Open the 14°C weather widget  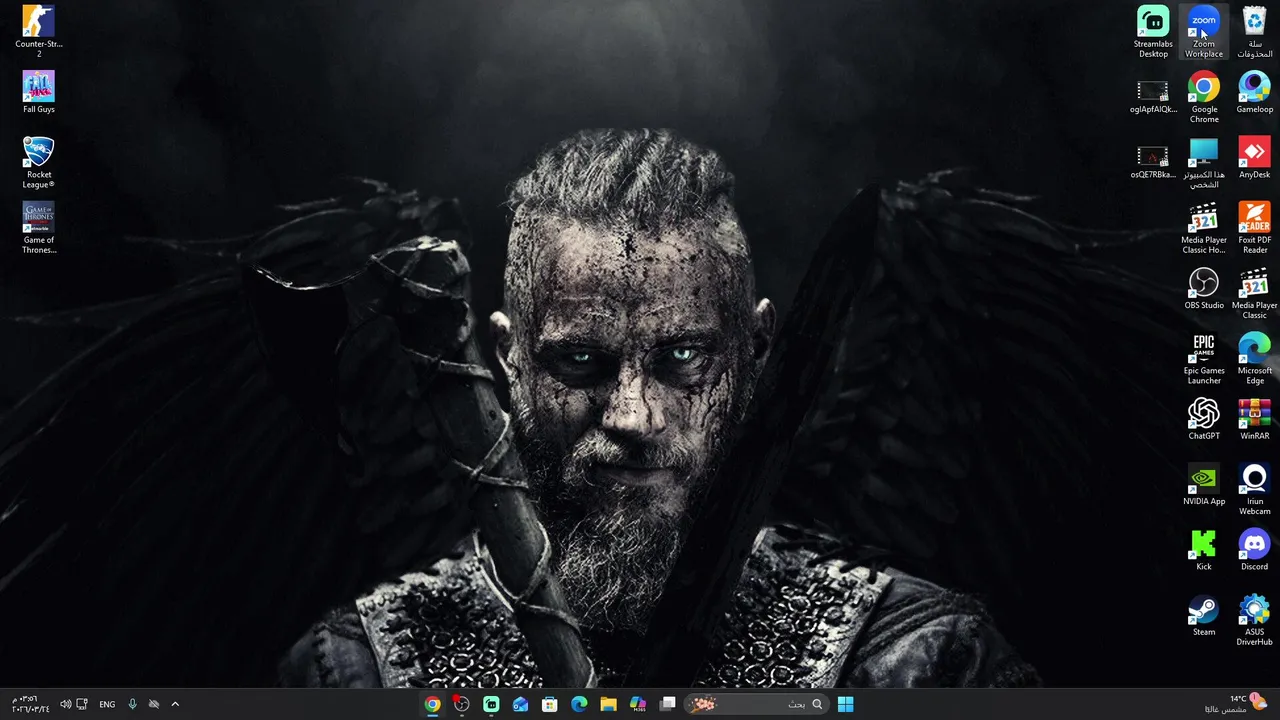tap(1234, 704)
